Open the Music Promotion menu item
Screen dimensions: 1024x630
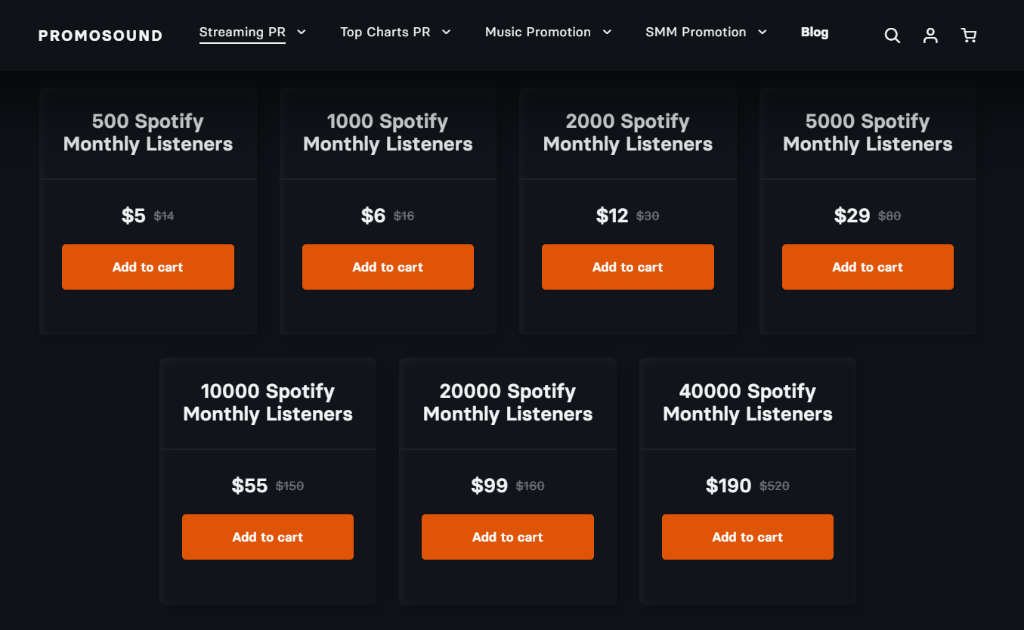[x=538, y=32]
